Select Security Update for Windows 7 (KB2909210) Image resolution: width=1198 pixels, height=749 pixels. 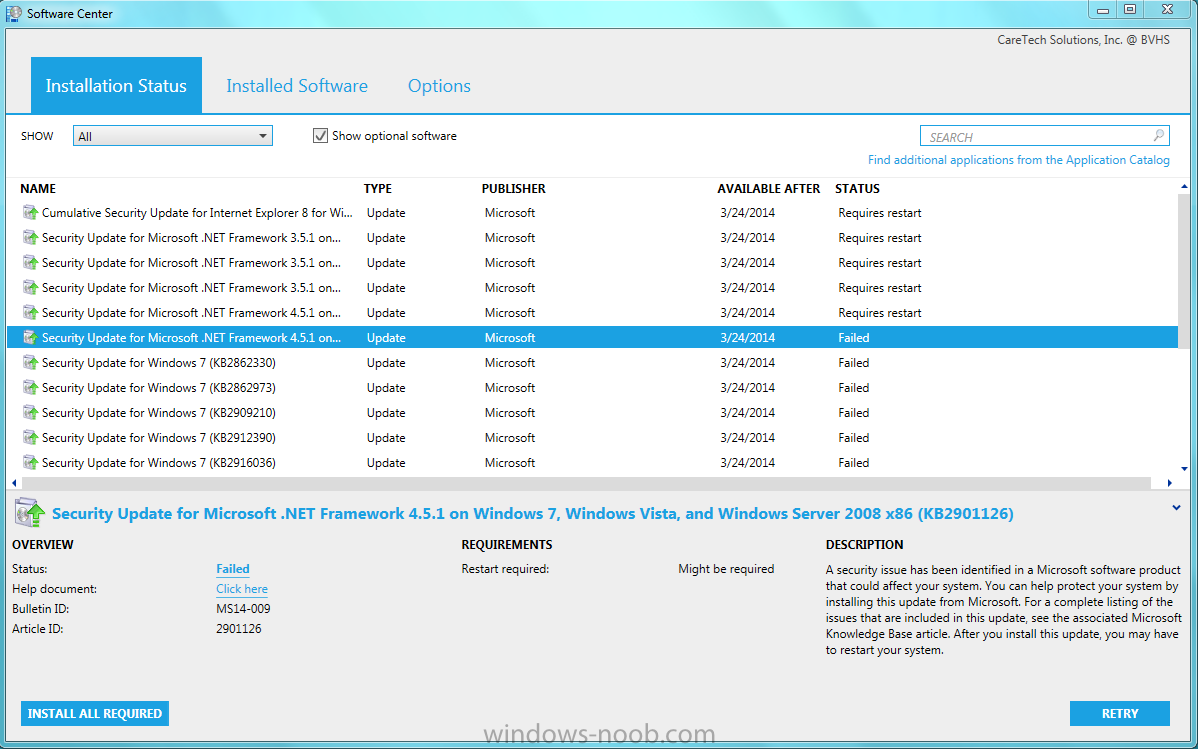(x=593, y=413)
